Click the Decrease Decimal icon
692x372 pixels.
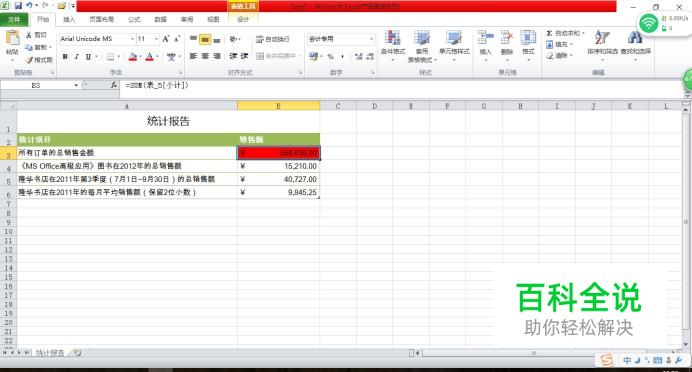pyautogui.click(x=370, y=56)
